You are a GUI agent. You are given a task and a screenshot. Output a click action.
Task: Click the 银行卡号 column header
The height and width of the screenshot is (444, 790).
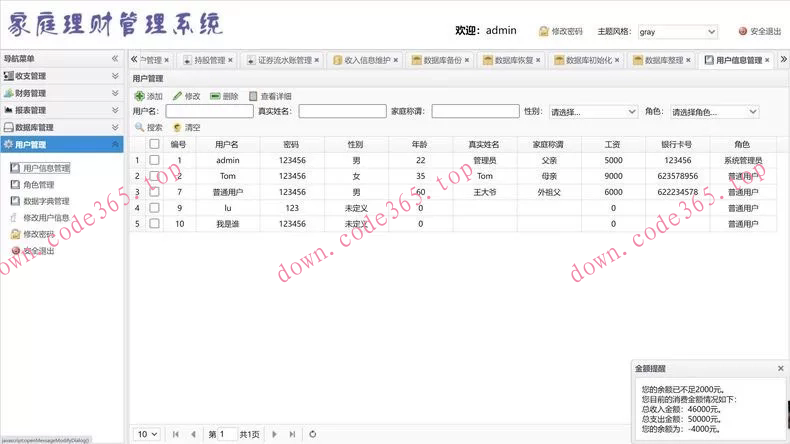point(677,144)
